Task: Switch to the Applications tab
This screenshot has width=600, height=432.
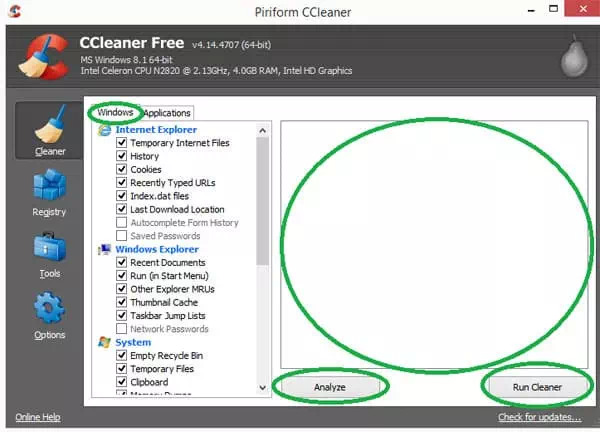Action: pyautogui.click(x=167, y=113)
